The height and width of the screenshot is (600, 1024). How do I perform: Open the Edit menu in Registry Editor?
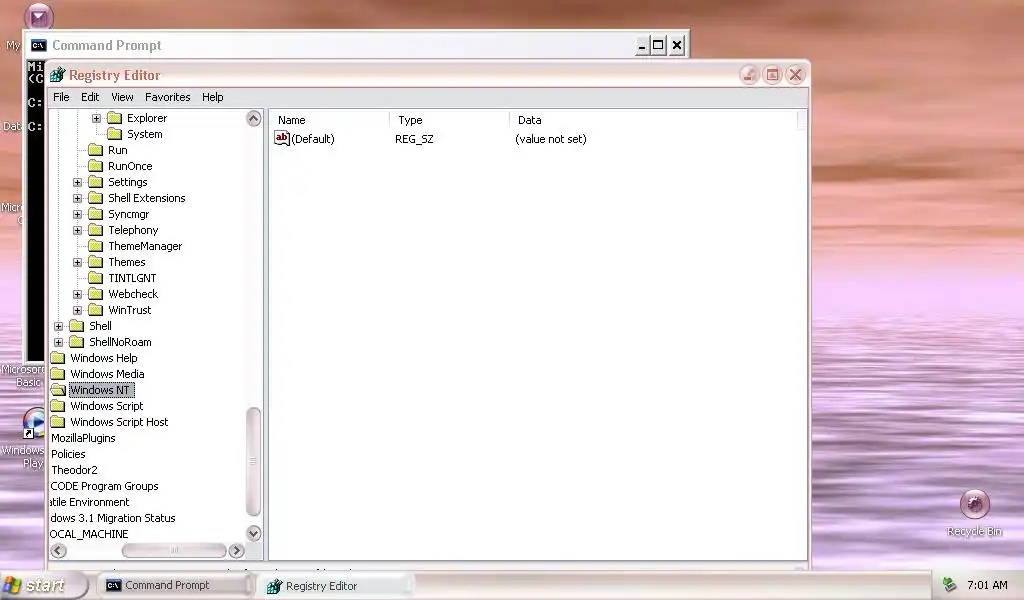tap(90, 97)
